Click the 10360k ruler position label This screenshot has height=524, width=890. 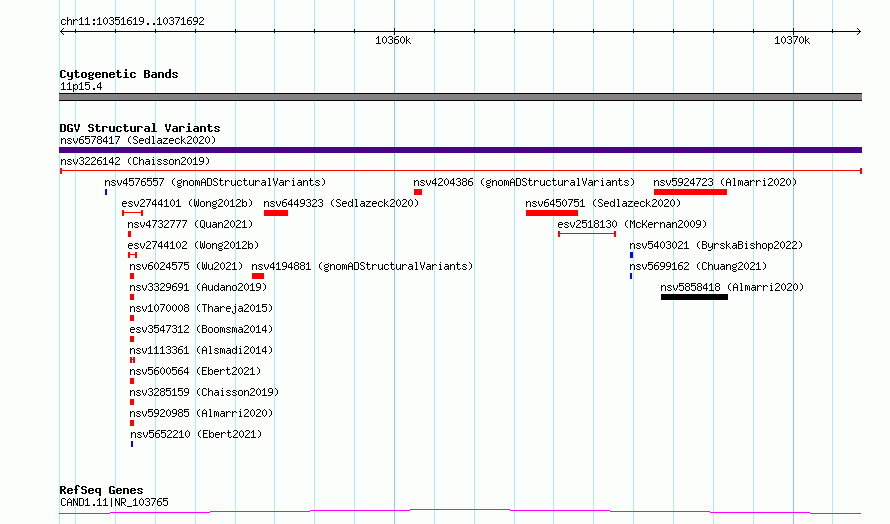pos(393,40)
